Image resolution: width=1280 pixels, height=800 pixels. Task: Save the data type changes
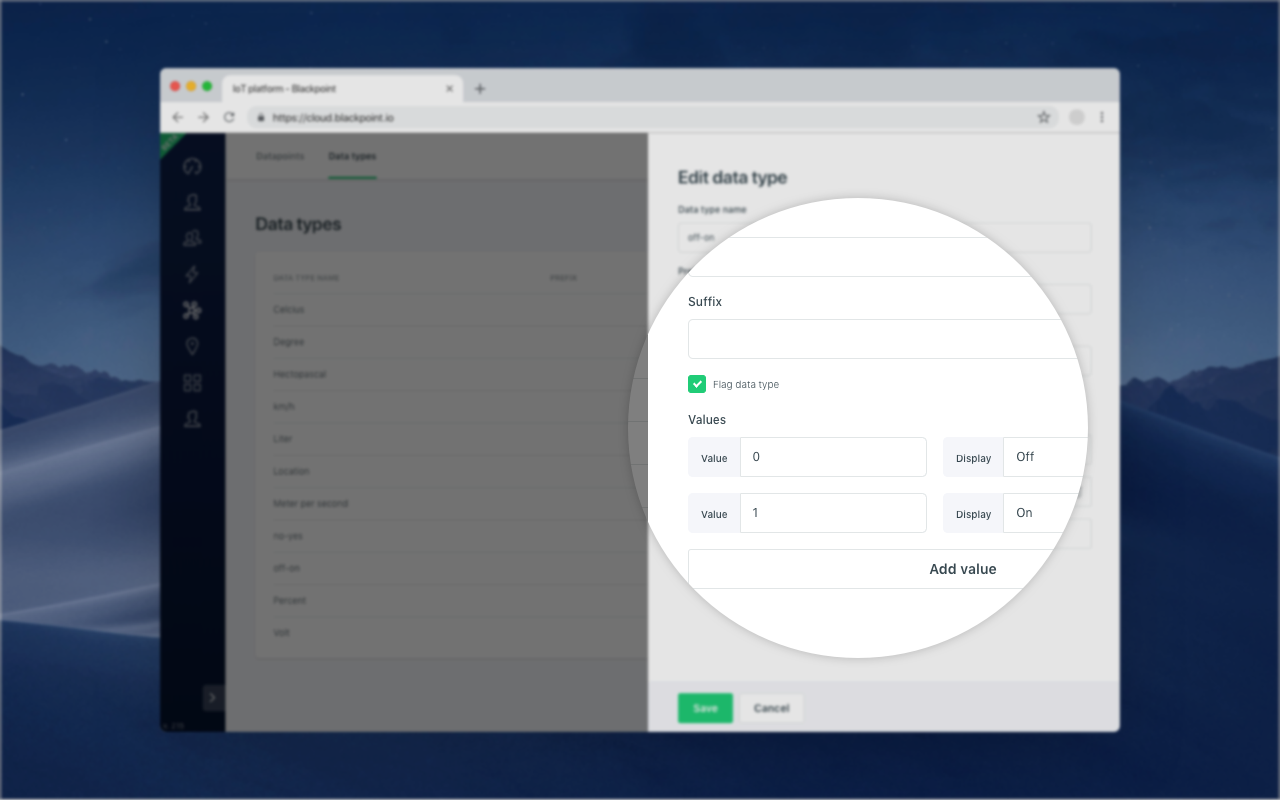[705, 708]
